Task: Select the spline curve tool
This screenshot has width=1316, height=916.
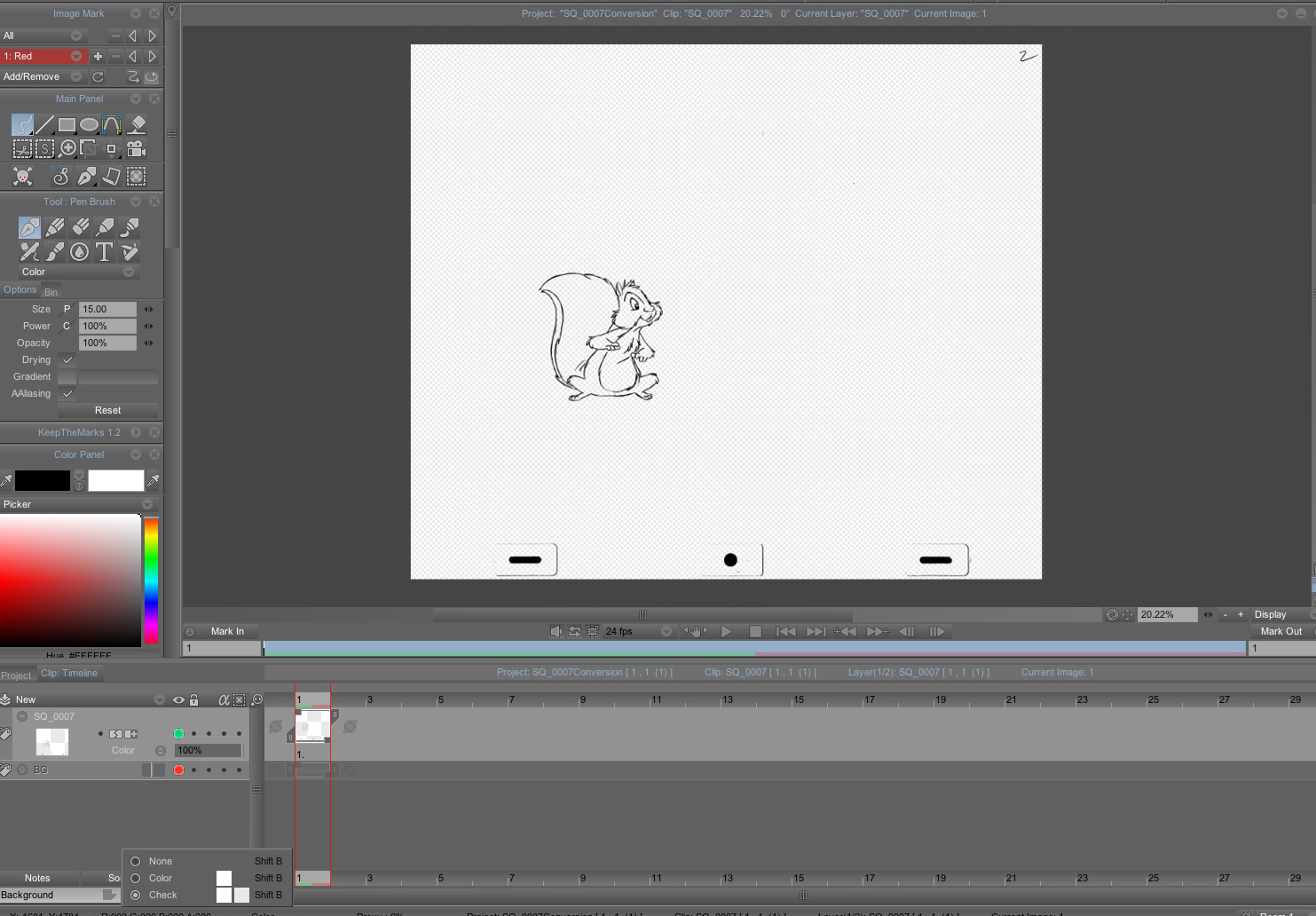Action: pyautogui.click(x=111, y=124)
